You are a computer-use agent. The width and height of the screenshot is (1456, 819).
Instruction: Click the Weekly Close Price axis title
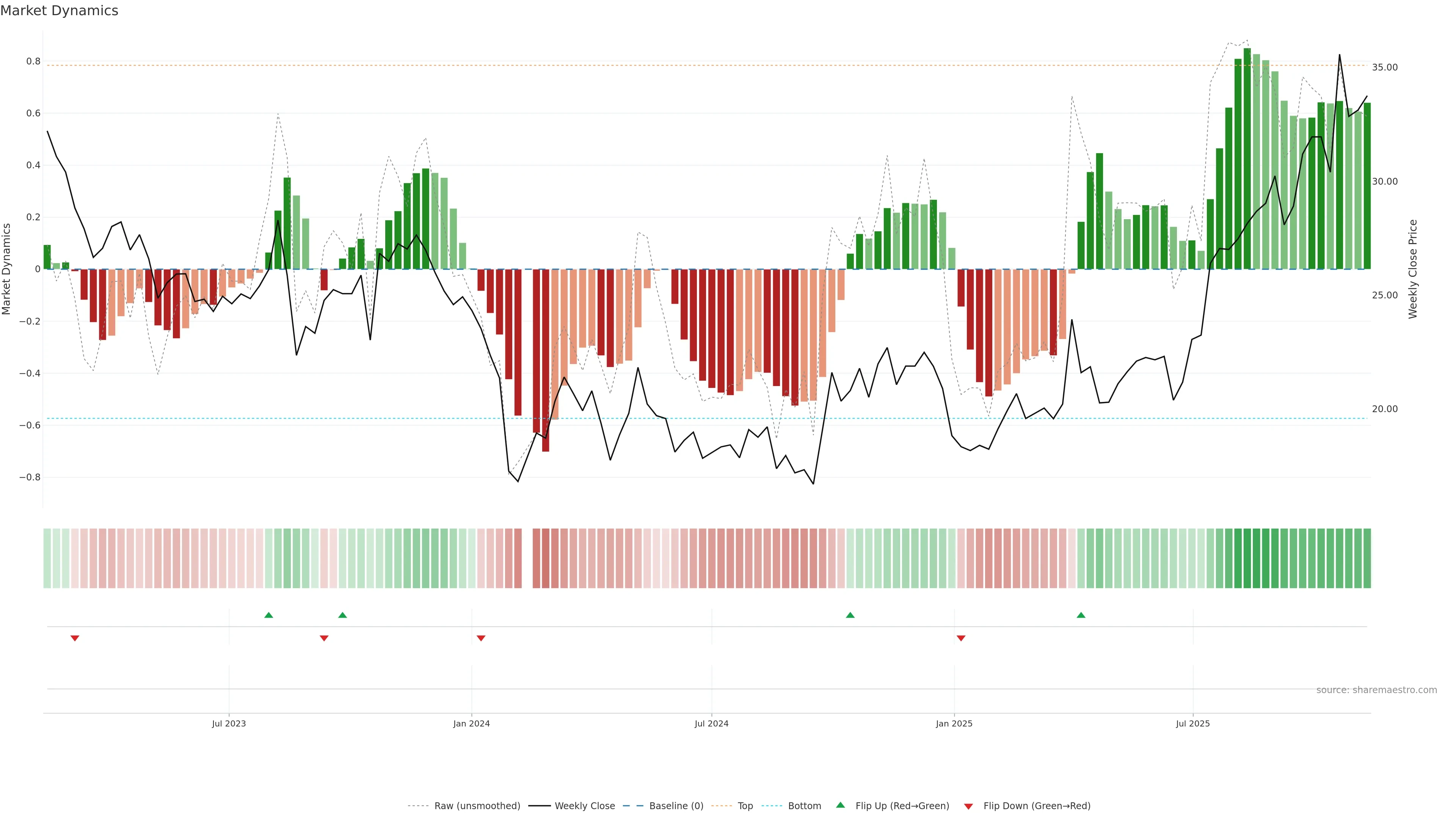click(x=1412, y=269)
